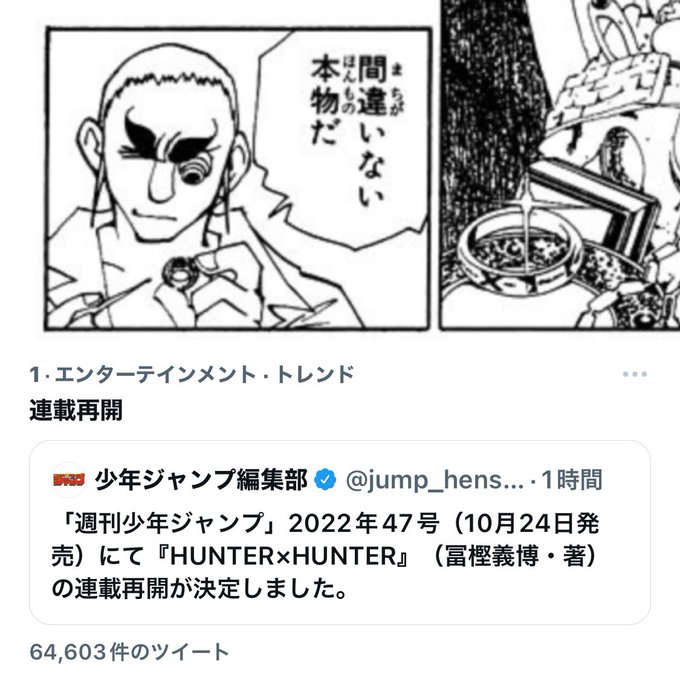This screenshot has width=680, height=680.
Task: Open the 少年ジャンプ編集部 account name
Action: [x=201, y=480]
